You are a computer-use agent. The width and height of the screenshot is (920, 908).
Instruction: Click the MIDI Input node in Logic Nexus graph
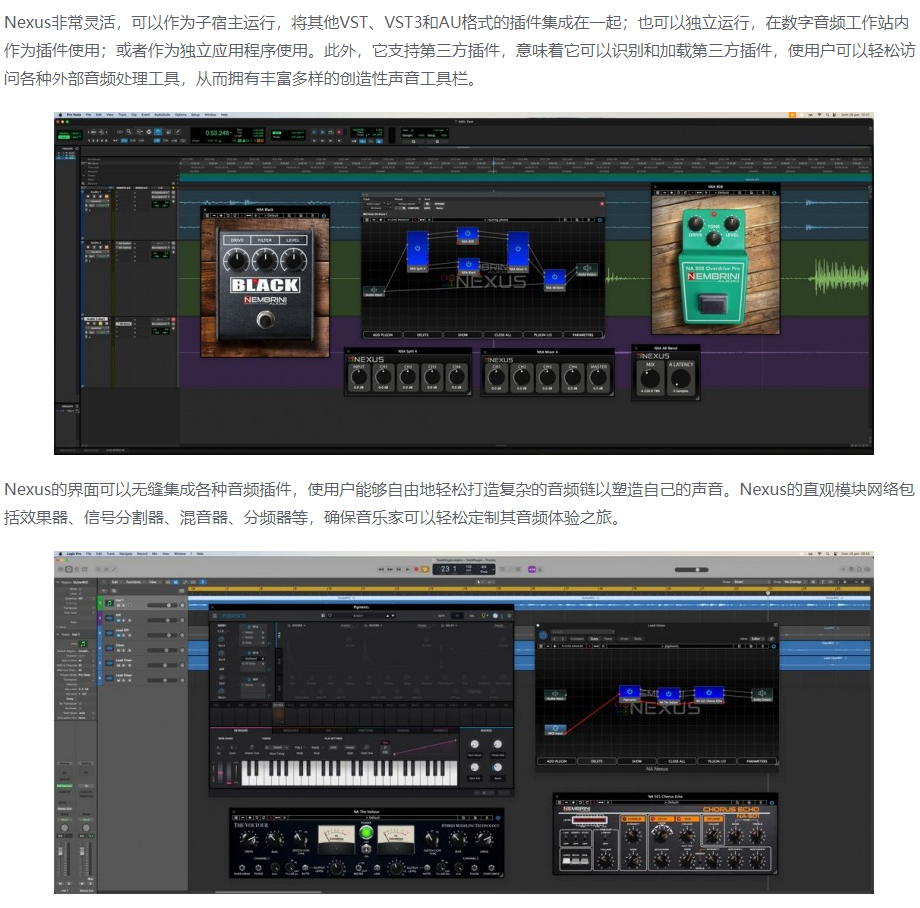555,729
